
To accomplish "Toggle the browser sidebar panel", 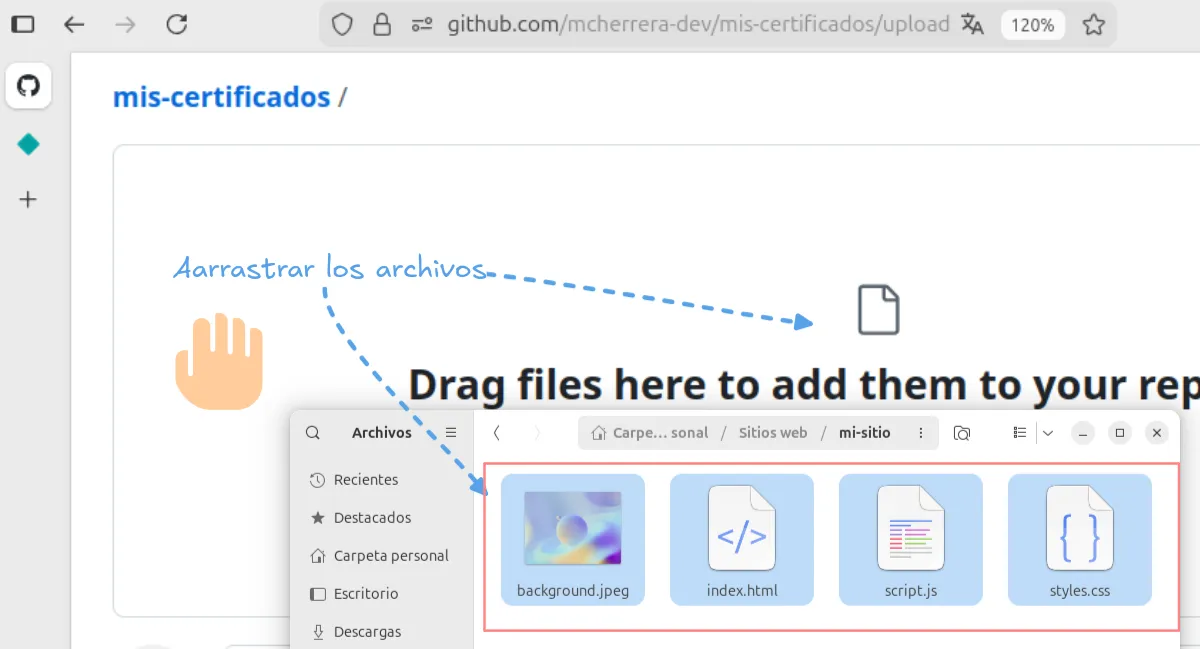I will tap(23, 25).
